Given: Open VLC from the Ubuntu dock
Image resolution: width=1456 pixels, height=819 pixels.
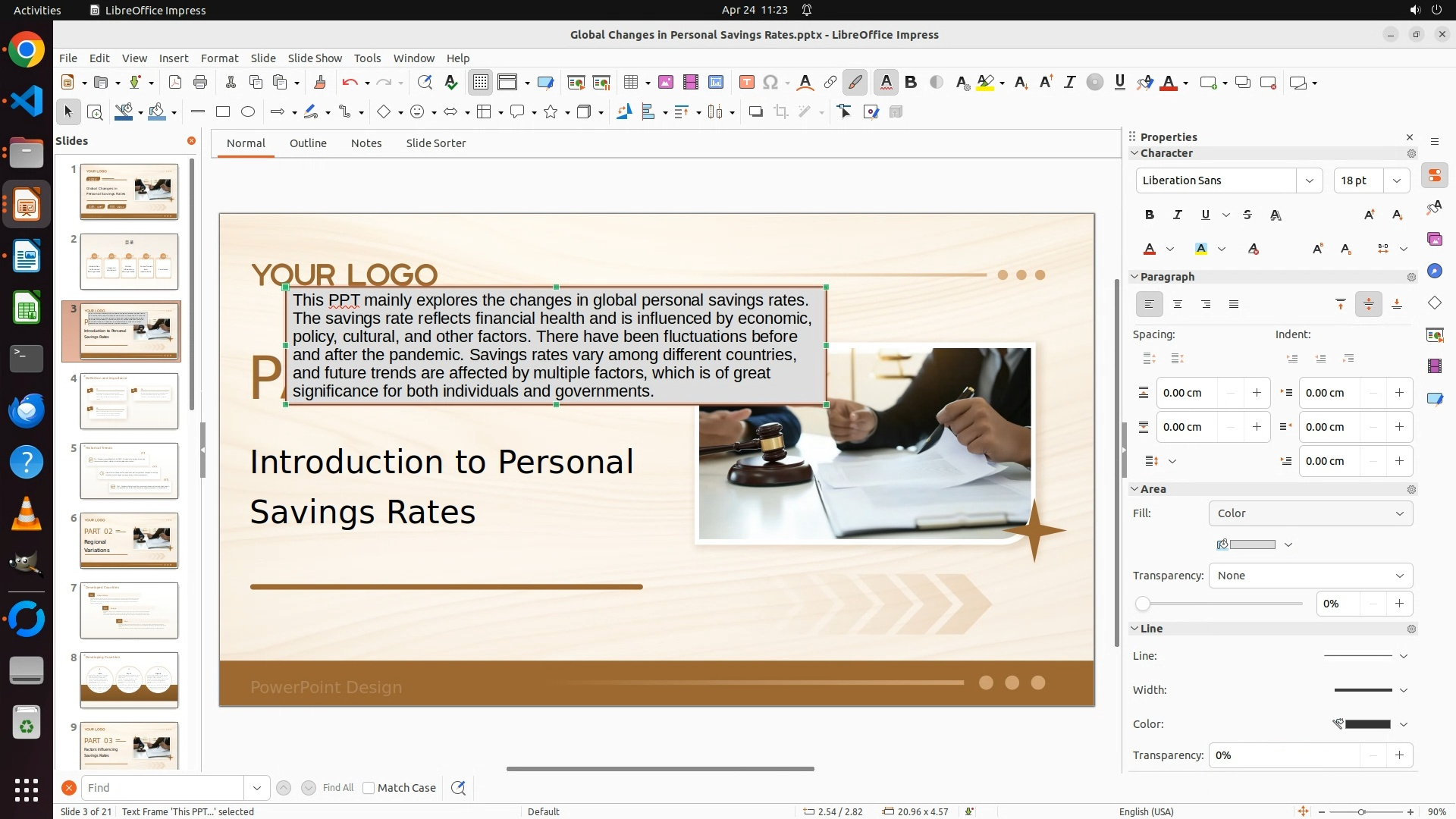Looking at the screenshot, I should pos(27,514).
